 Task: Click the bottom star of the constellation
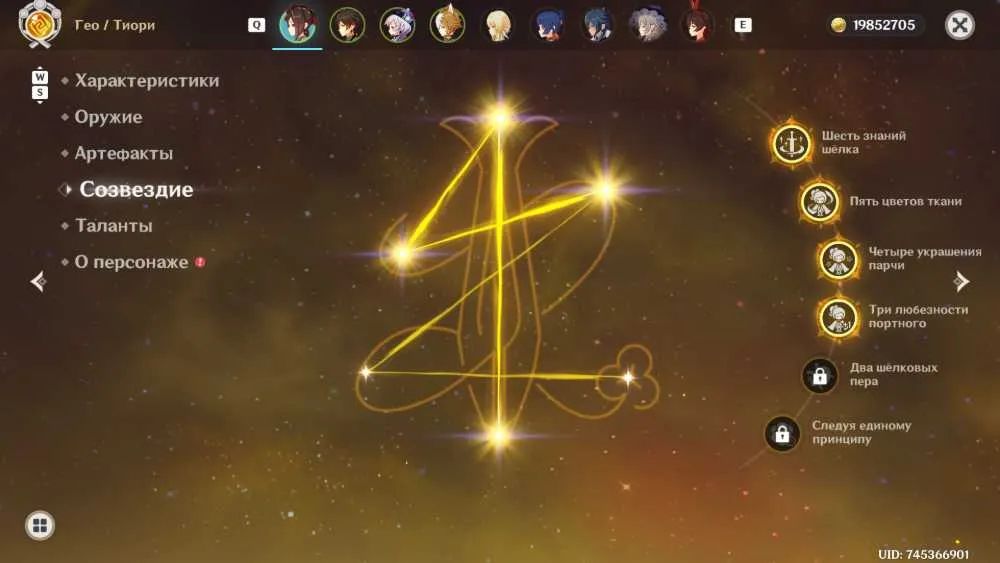499,436
